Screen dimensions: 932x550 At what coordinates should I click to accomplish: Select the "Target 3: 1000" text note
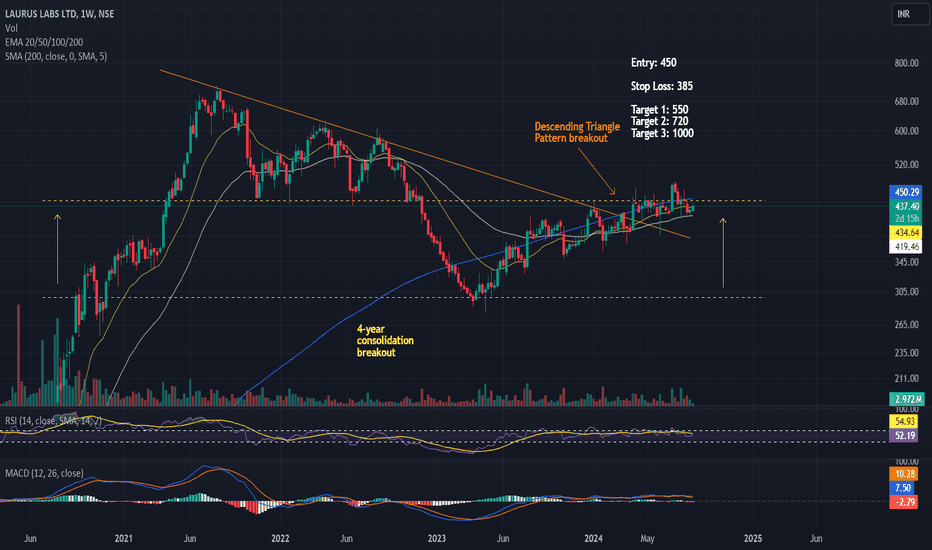coord(662,133)
